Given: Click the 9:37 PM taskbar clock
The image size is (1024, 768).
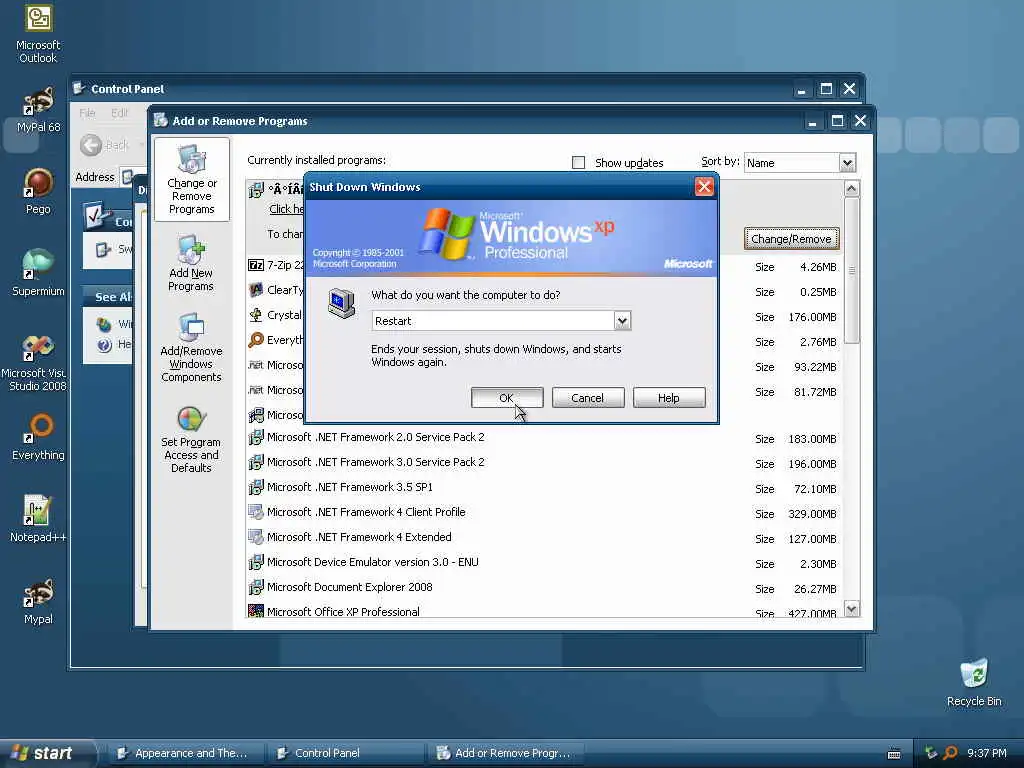Looking at the screenshot, I should (x=987, y=753).
